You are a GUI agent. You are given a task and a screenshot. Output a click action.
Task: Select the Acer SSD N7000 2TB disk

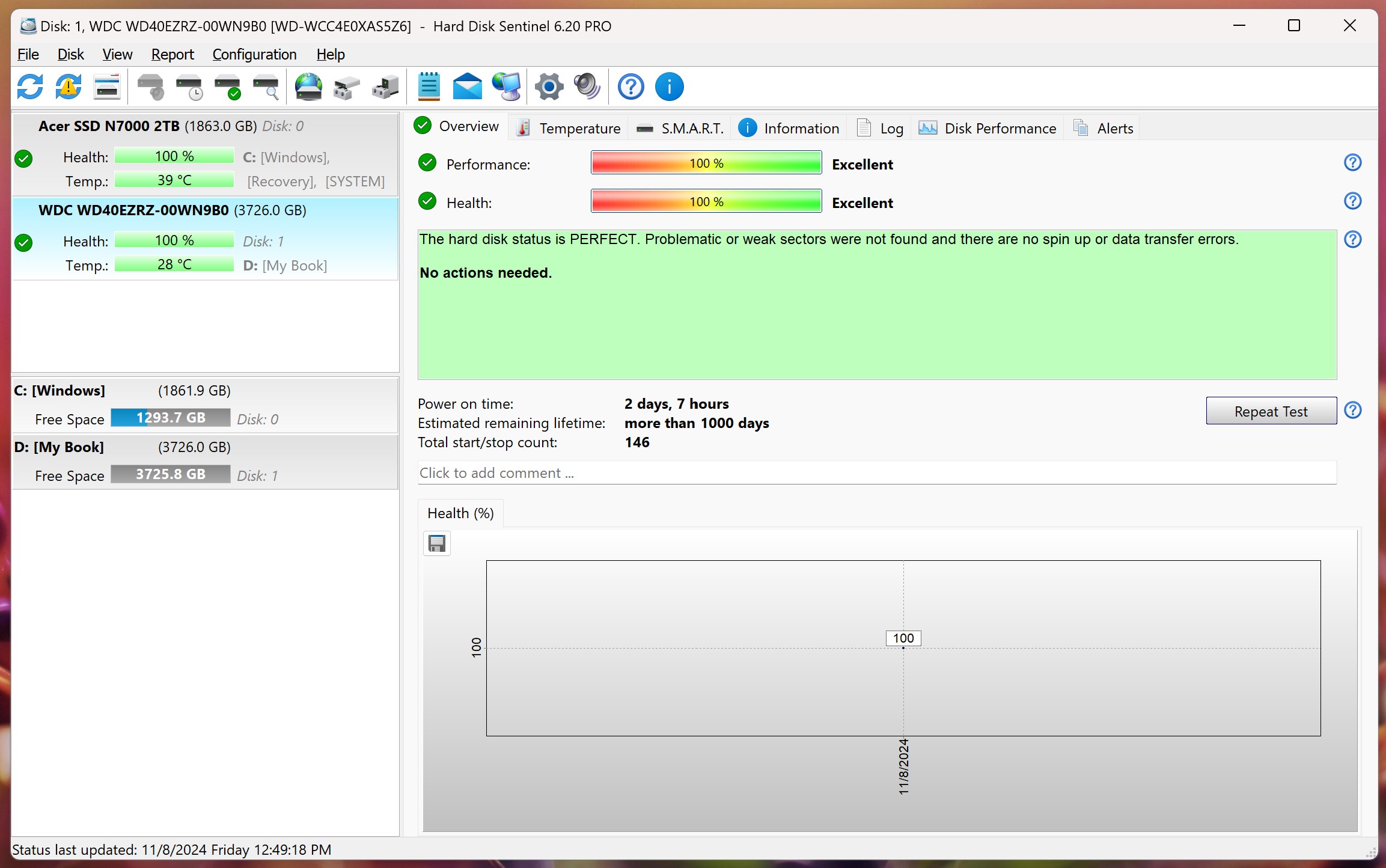click(205, 154)
